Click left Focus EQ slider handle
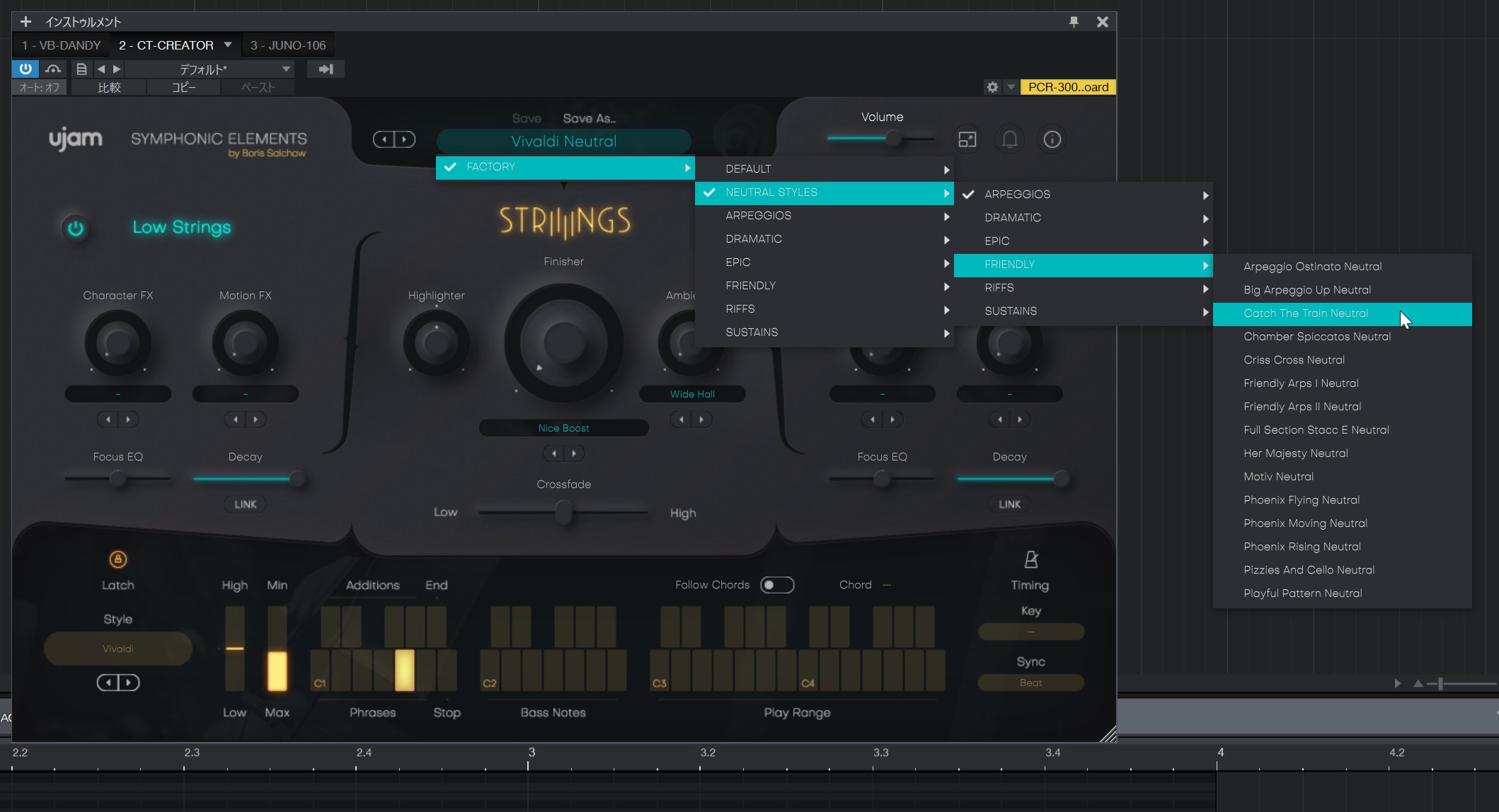 point(118,479)
